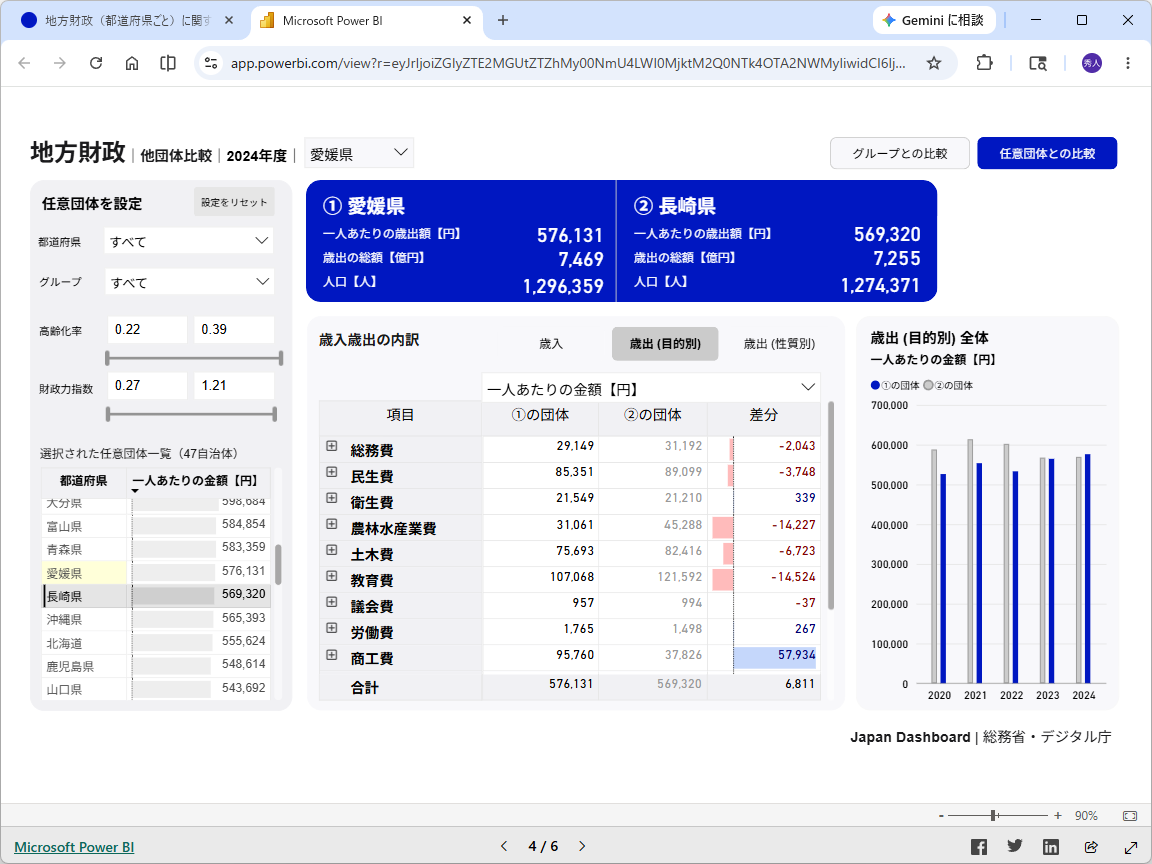
Task: Zoom in with the plus icon
Action: point(1058,816)
